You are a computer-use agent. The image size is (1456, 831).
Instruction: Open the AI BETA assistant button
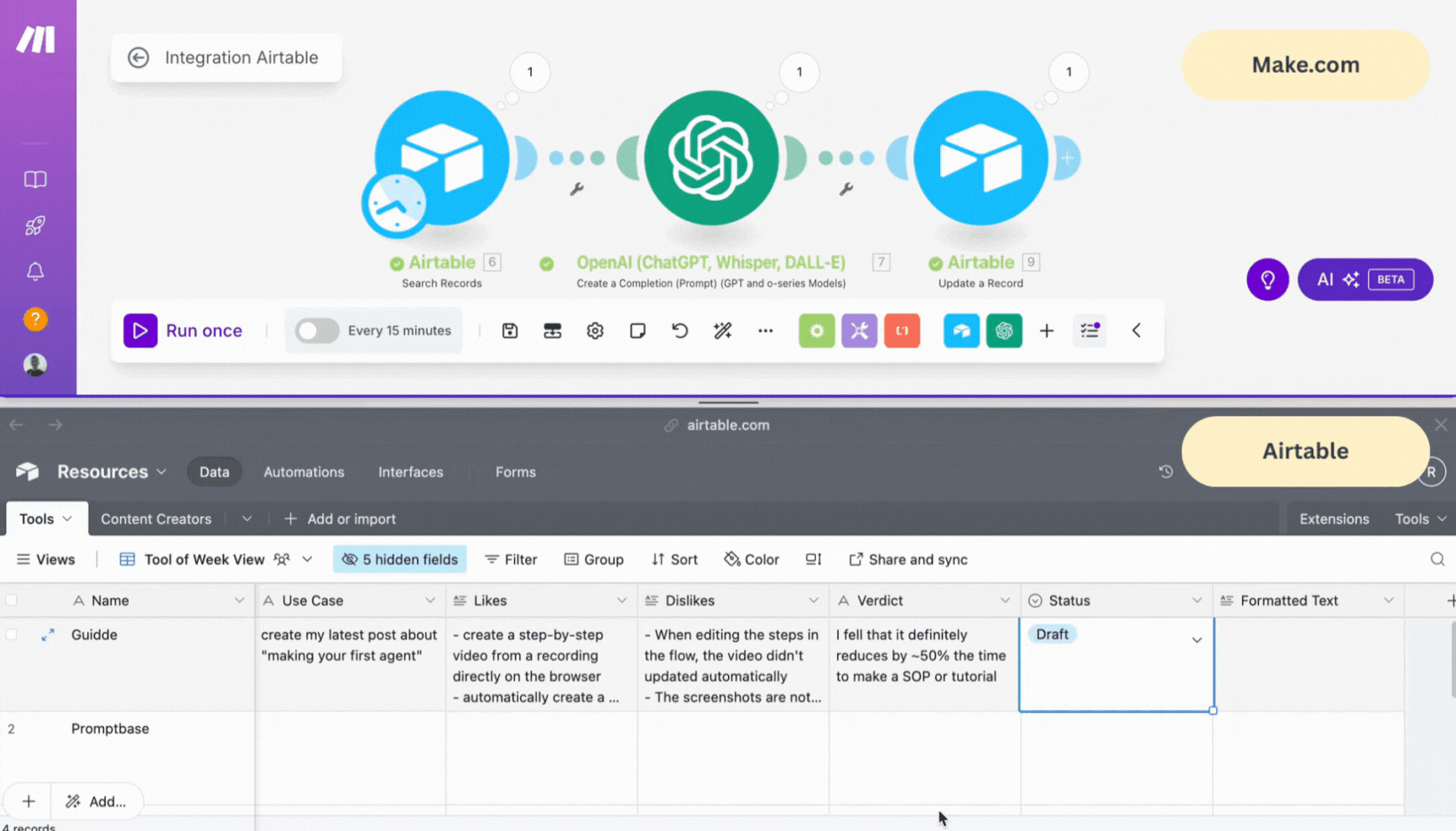tap(1365, 280)
